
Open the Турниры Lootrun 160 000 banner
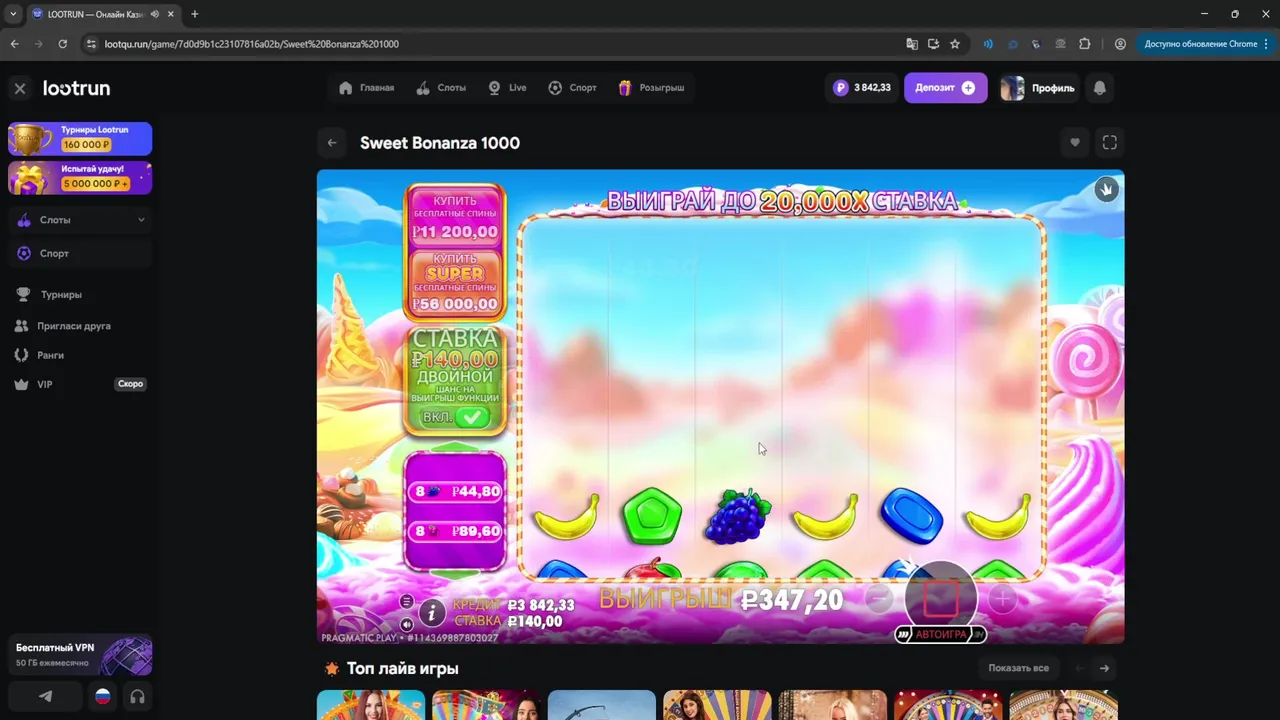pyautogui.click(x=80, y=138)
